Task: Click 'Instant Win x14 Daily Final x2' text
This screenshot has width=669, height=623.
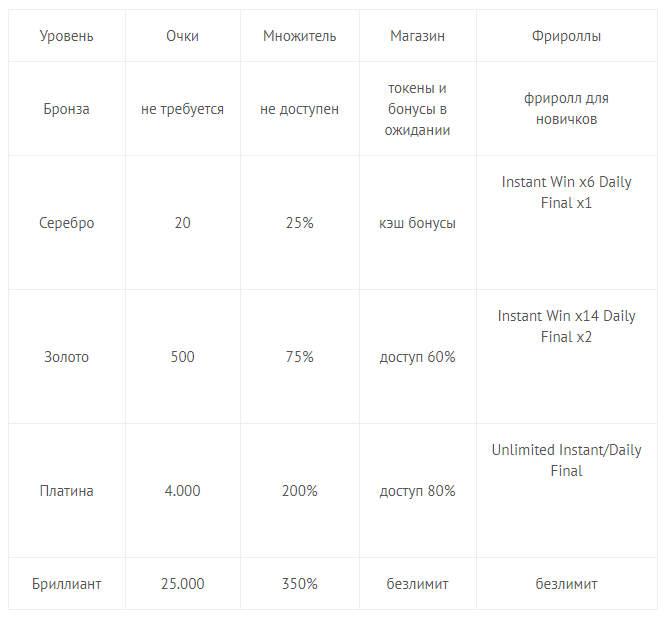Action: 566,327
